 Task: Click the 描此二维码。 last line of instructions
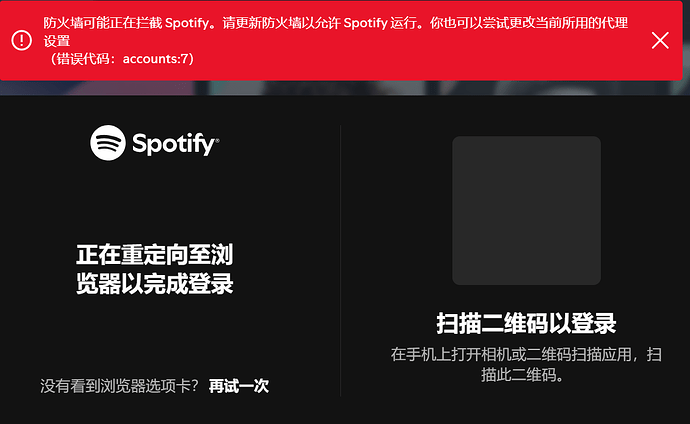522,375
